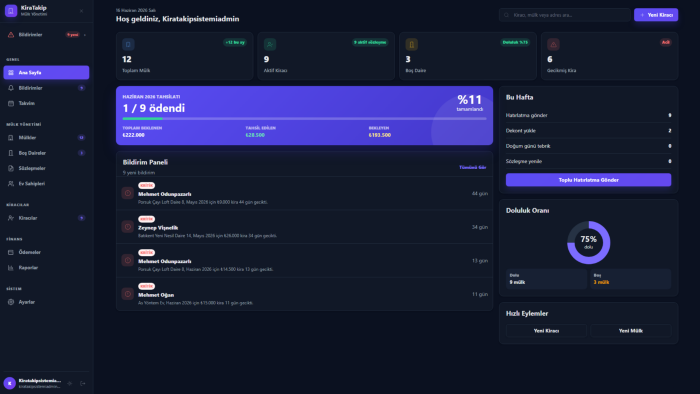Click alert icon on Zeynep Vişnelik row
Image resolution: width=700 pixels, height=394 pixels.
[x=128, y=227]
